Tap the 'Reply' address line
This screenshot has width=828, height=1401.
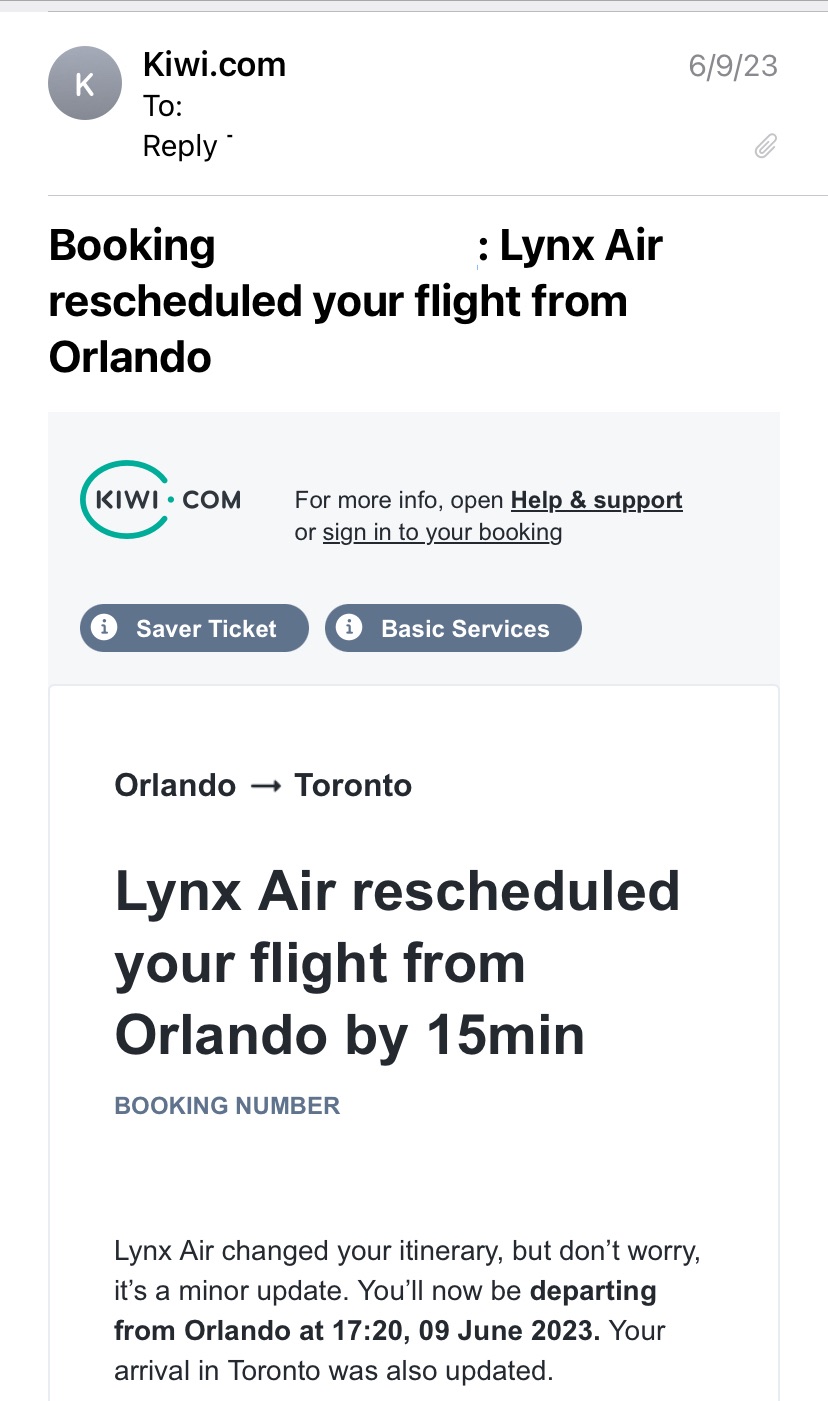[181, 146]
